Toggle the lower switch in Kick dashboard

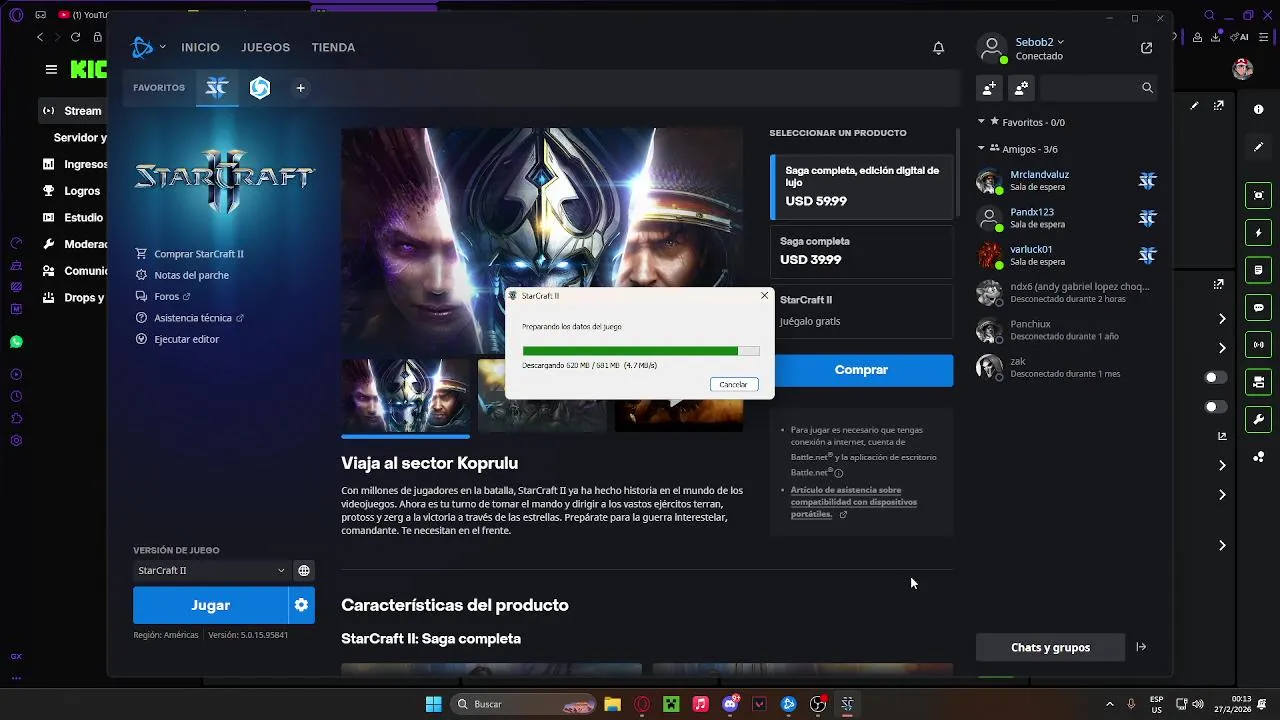[1215, 407]
